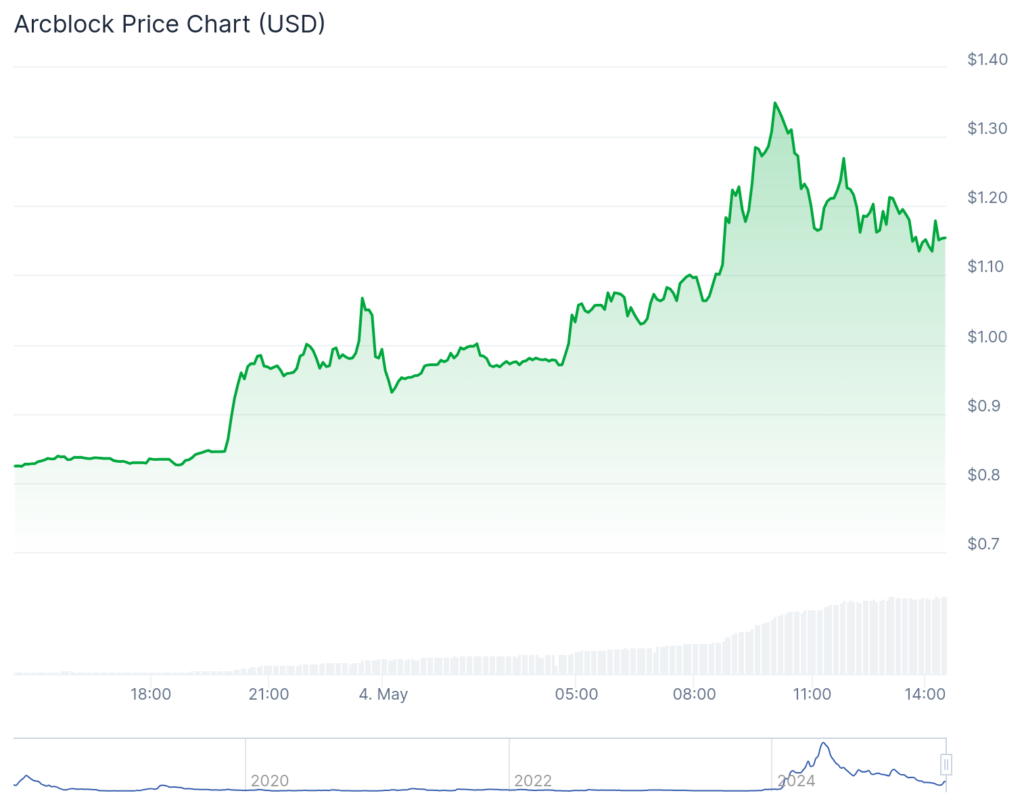This screenshot has width=1024, height=812.
Task: Click the $1.00 price axis label
Action: click(987, 337)
